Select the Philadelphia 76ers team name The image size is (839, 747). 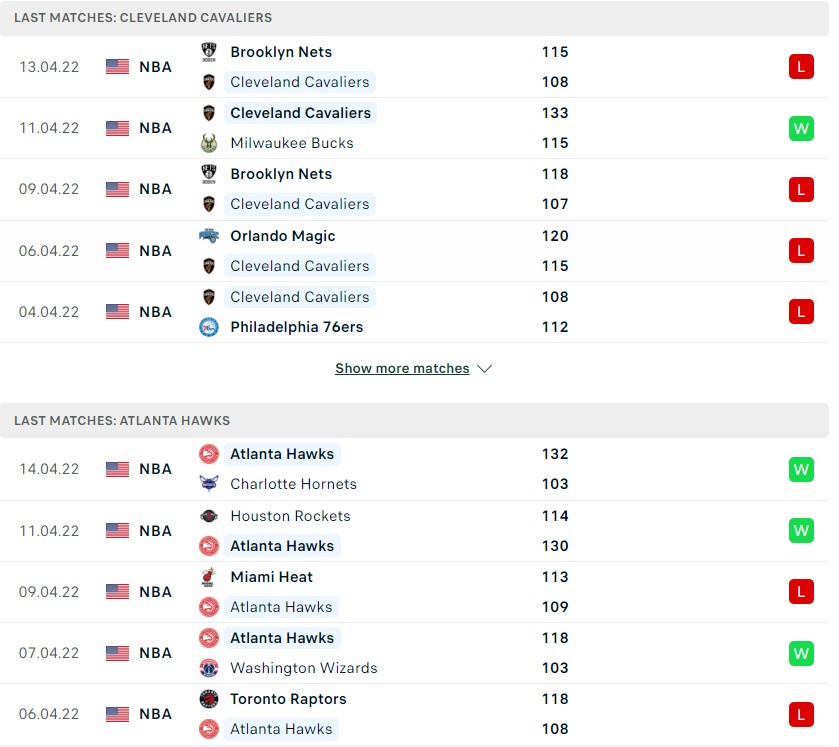click(x=296, y=327)
